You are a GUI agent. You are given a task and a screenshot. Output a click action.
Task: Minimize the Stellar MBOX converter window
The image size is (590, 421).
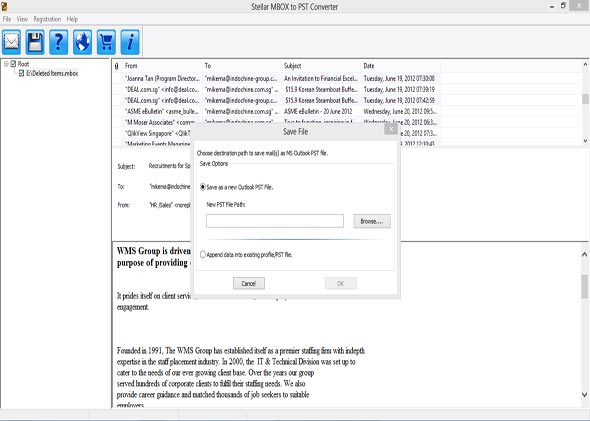pyautogui.click(x=552, y=6)
